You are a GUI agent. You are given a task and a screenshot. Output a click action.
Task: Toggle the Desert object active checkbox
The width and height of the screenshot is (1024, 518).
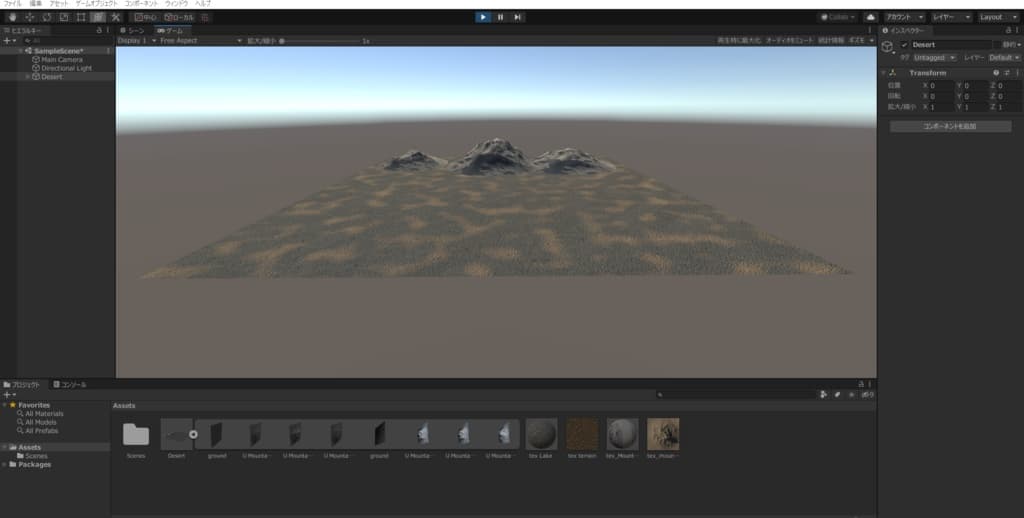pyautogui.click(x=905, y=45)
